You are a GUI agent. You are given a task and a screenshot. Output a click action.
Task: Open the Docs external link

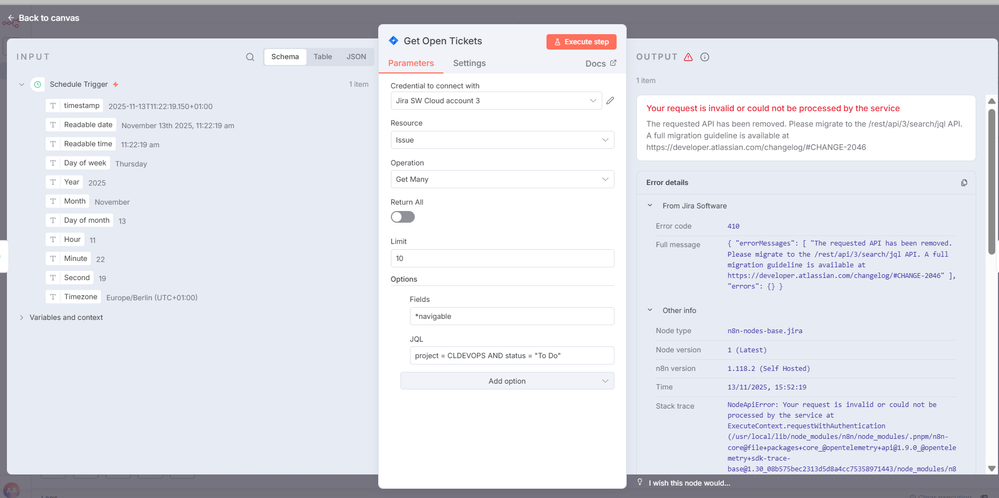pyautogui.click(x=601, y=64)
